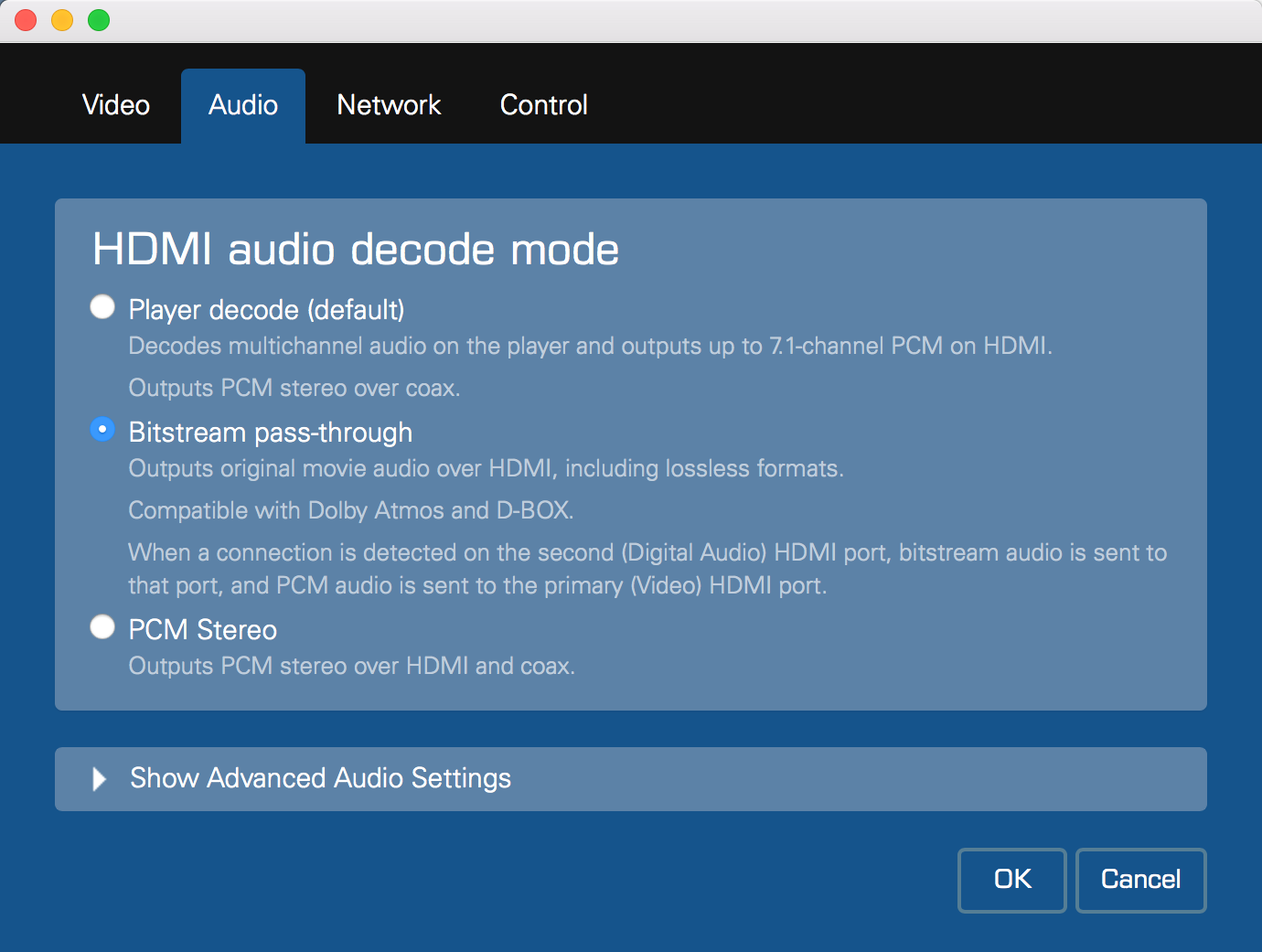Click the 'Player decode (default)' option label
Viewport: 1262px width, 952px height.
pos(266,310)
